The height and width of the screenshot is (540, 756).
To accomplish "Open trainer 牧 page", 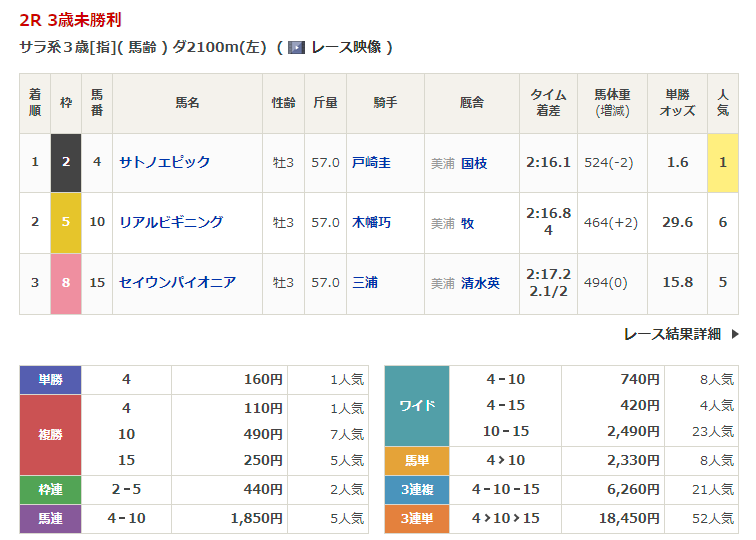I will click(x=467, y=223).
